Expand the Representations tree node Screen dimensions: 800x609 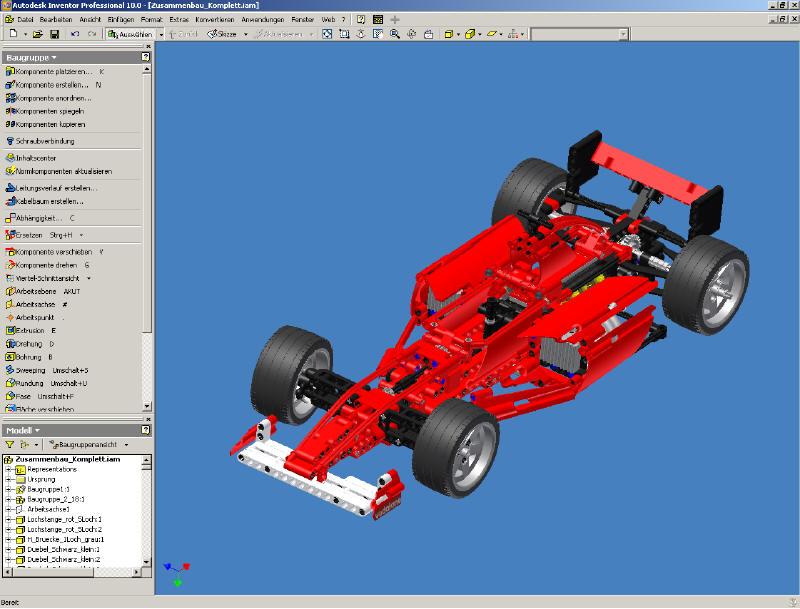(9, 470)
